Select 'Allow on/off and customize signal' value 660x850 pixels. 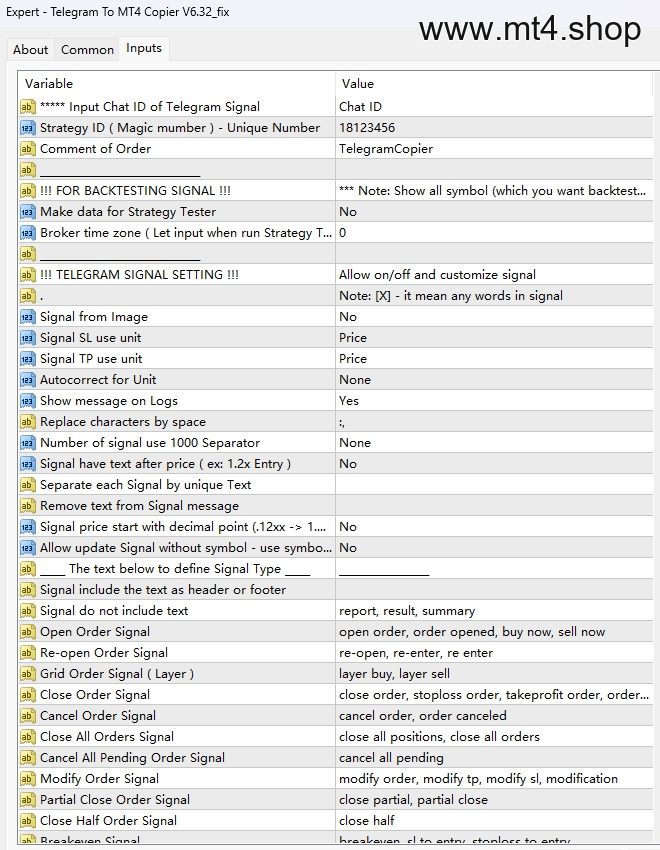coord(437,275)
